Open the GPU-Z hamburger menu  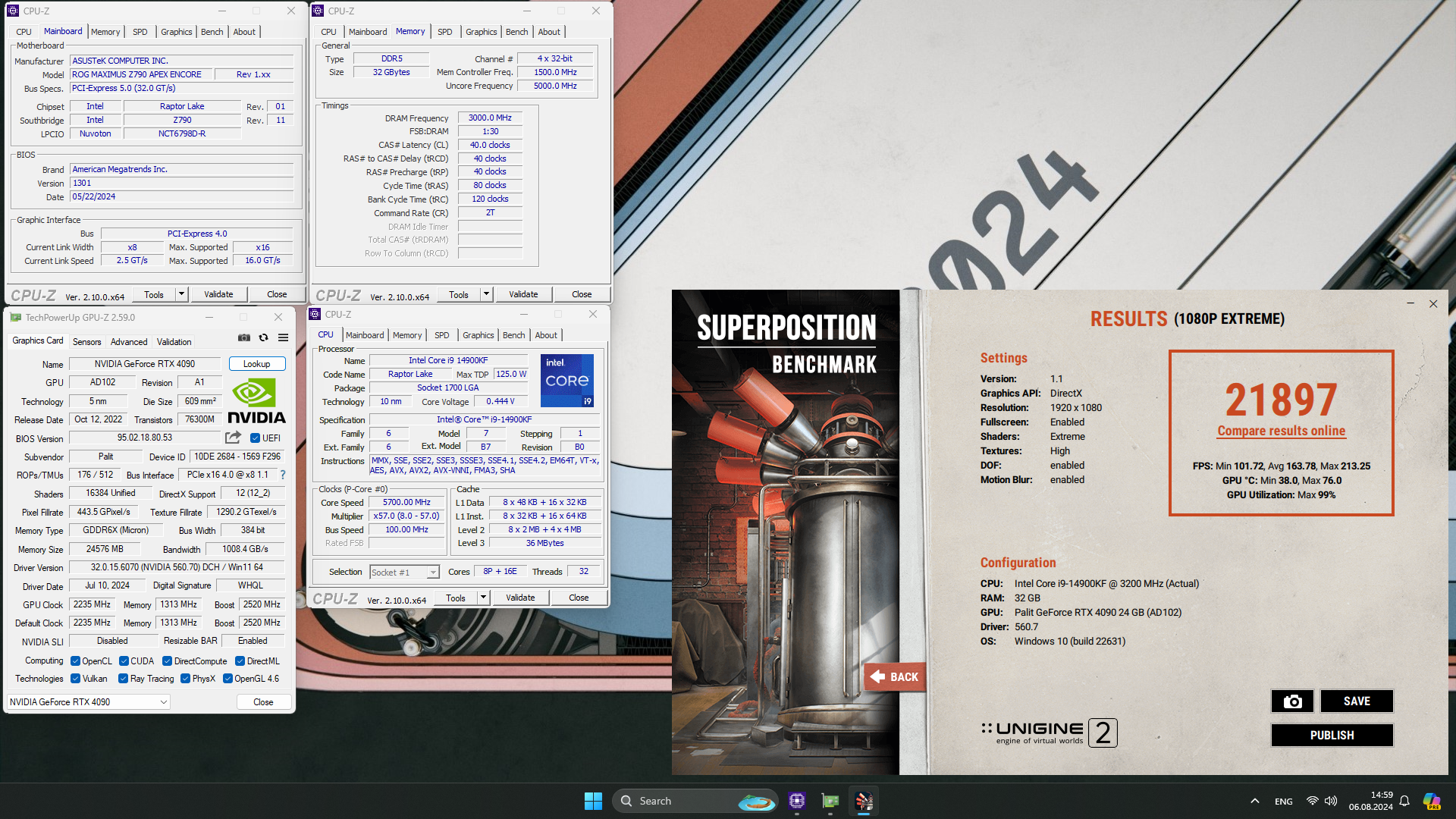pyautogui.click(x=283, y=338)
